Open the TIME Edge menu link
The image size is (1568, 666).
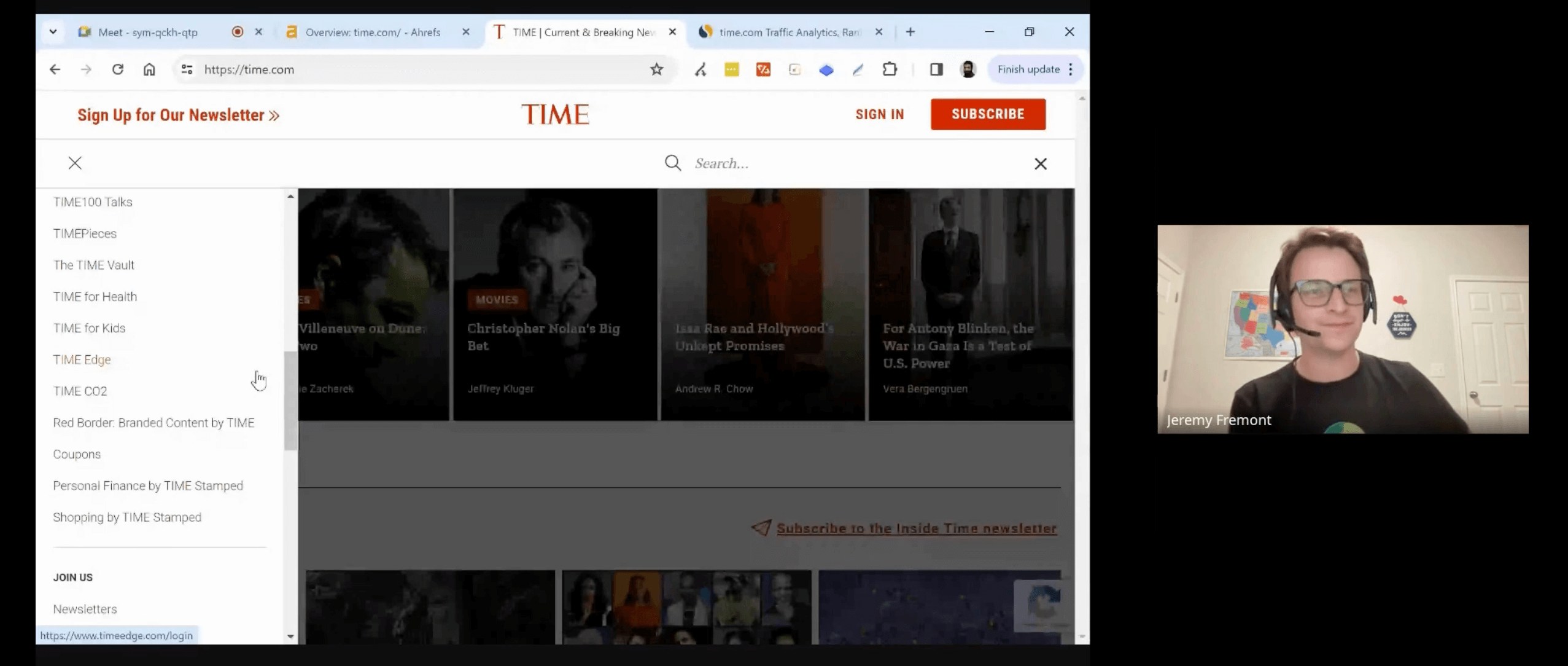coord(82,359)
